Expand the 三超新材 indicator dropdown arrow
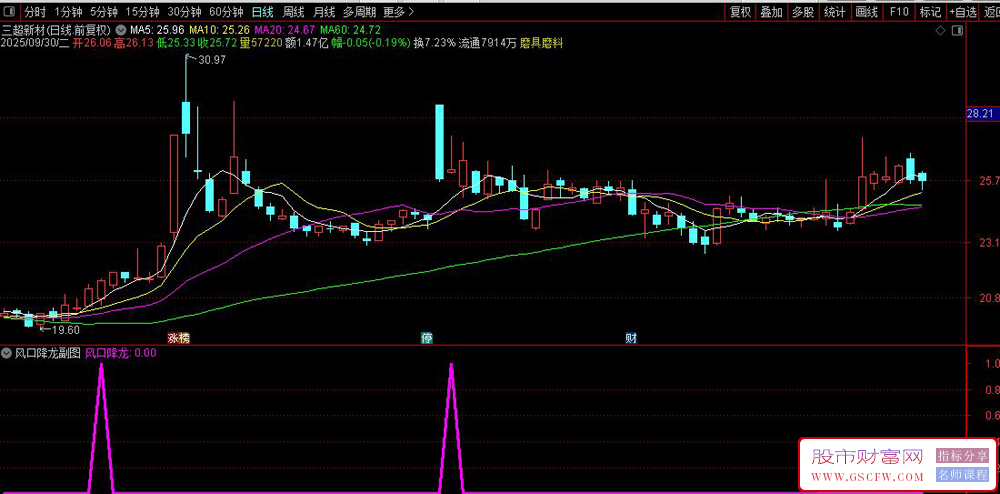 pos(121,30)
